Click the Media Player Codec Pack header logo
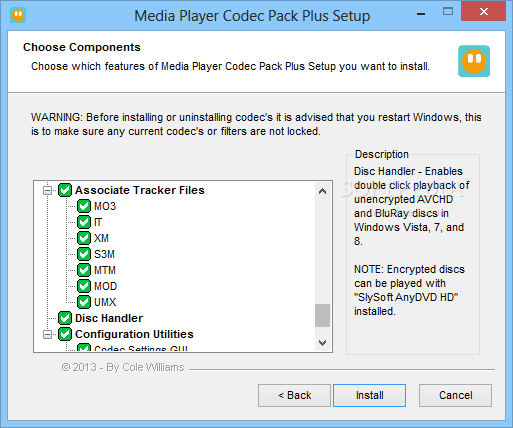The width and height of the screenshot is (513, 428). pos(474,61)
